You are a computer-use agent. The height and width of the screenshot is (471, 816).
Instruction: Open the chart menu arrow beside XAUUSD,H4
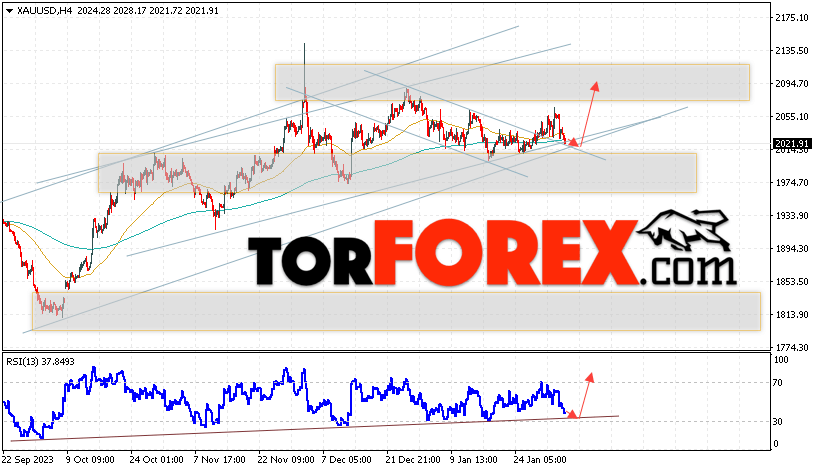[x=9, y=11]
